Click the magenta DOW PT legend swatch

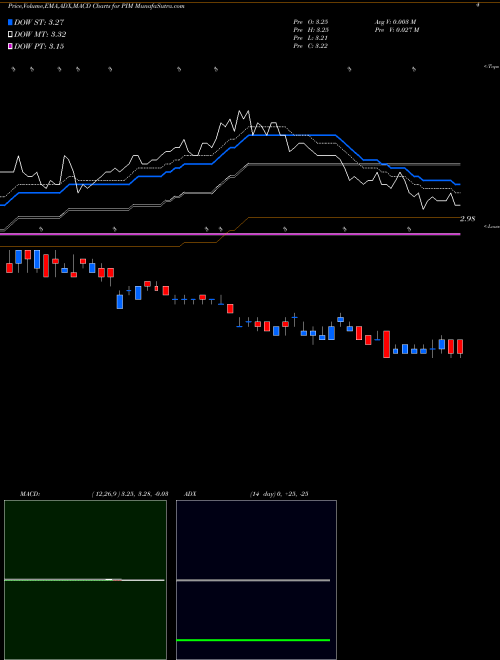[10, 46]
